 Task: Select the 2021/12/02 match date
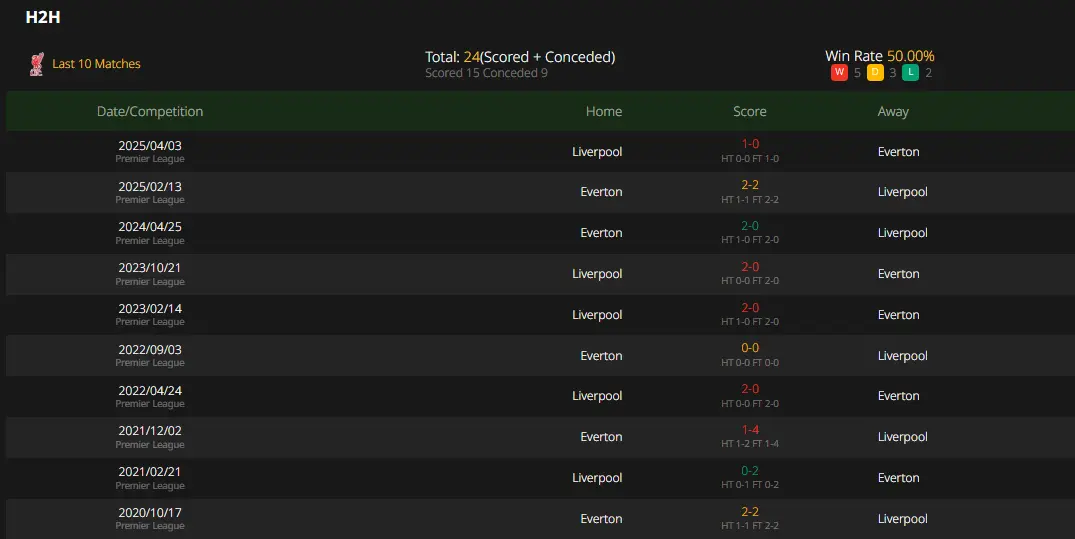[x=149, y=431]
